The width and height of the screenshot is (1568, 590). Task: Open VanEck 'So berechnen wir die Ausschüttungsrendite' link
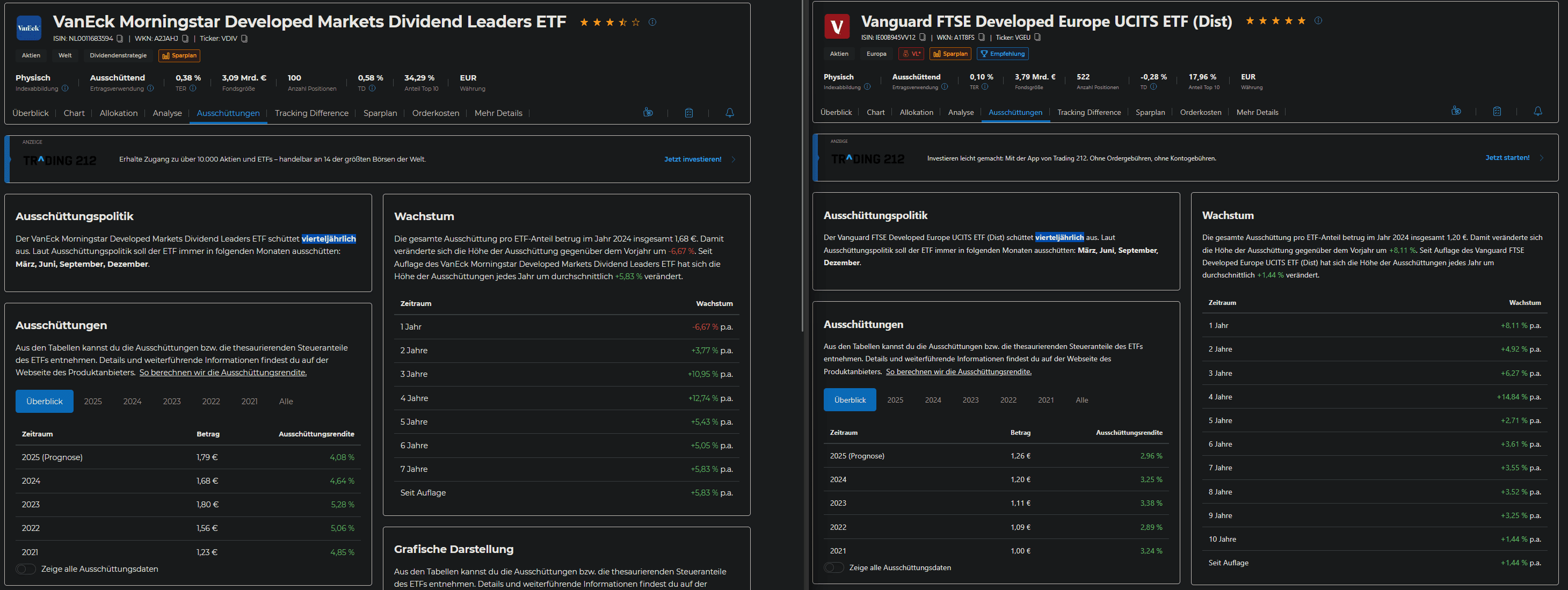point(223,373)
